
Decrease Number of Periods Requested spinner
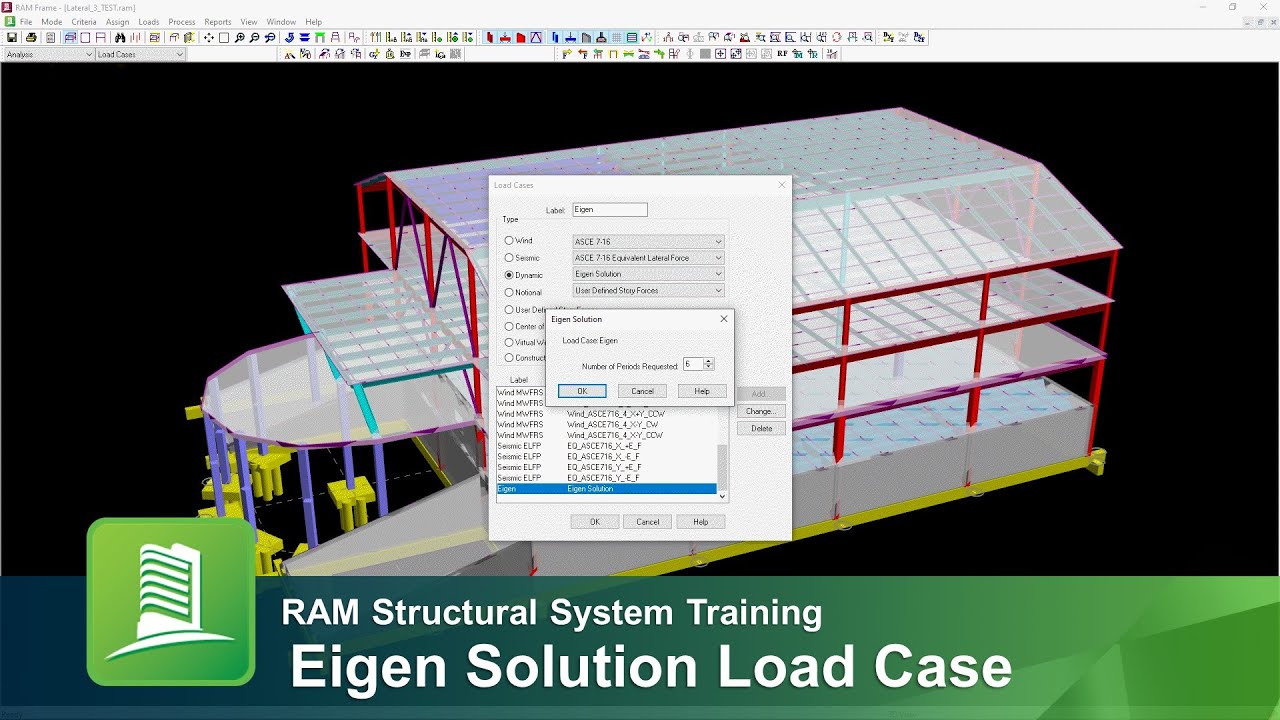click(708, 367)
